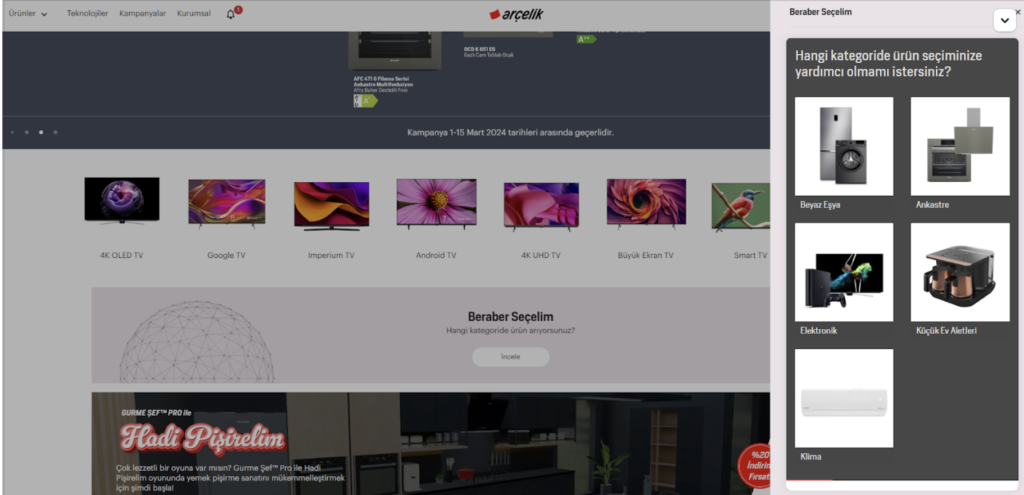Open the notification bell icon

pyautogui.click(x=231, y=14)
